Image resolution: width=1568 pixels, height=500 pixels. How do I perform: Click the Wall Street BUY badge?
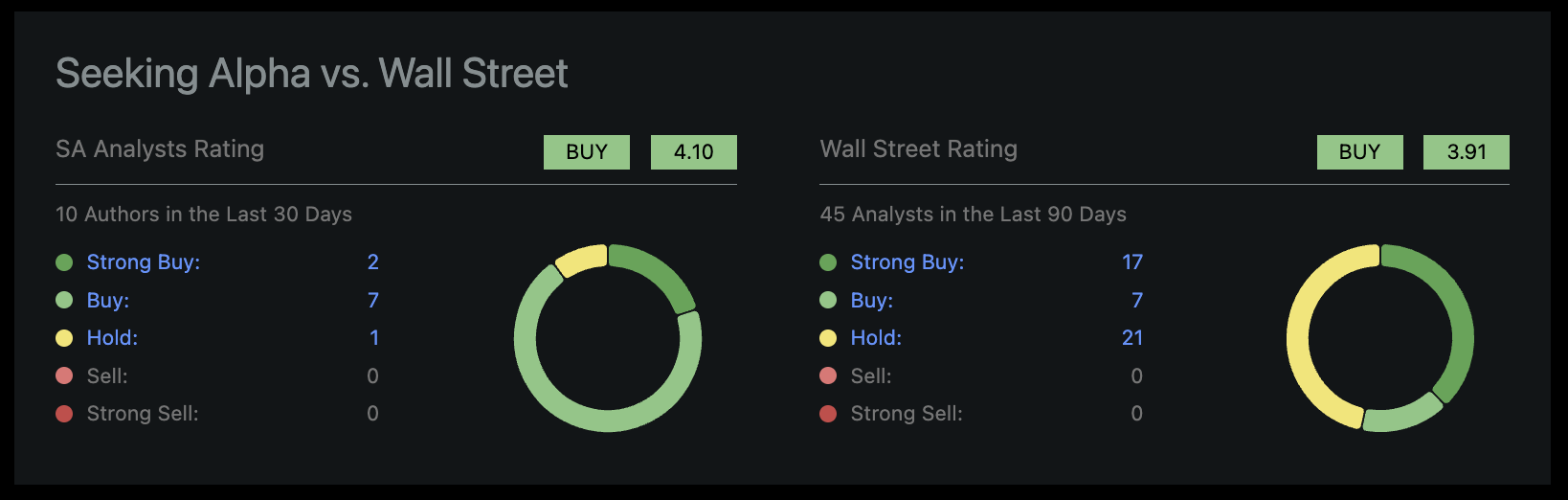point(1359,152)
